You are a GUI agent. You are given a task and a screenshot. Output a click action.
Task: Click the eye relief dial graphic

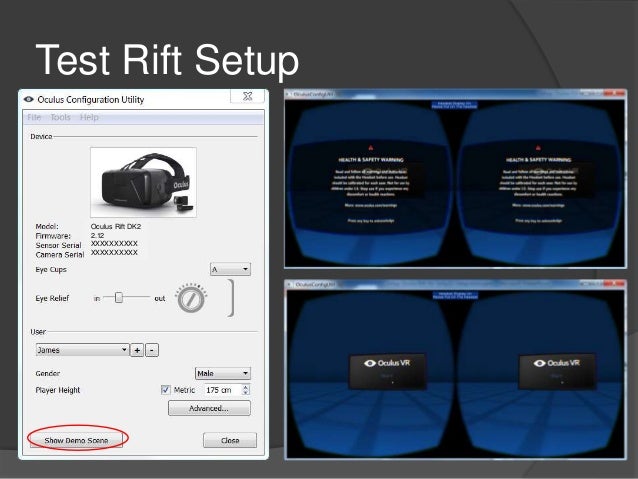click(191, 299)
